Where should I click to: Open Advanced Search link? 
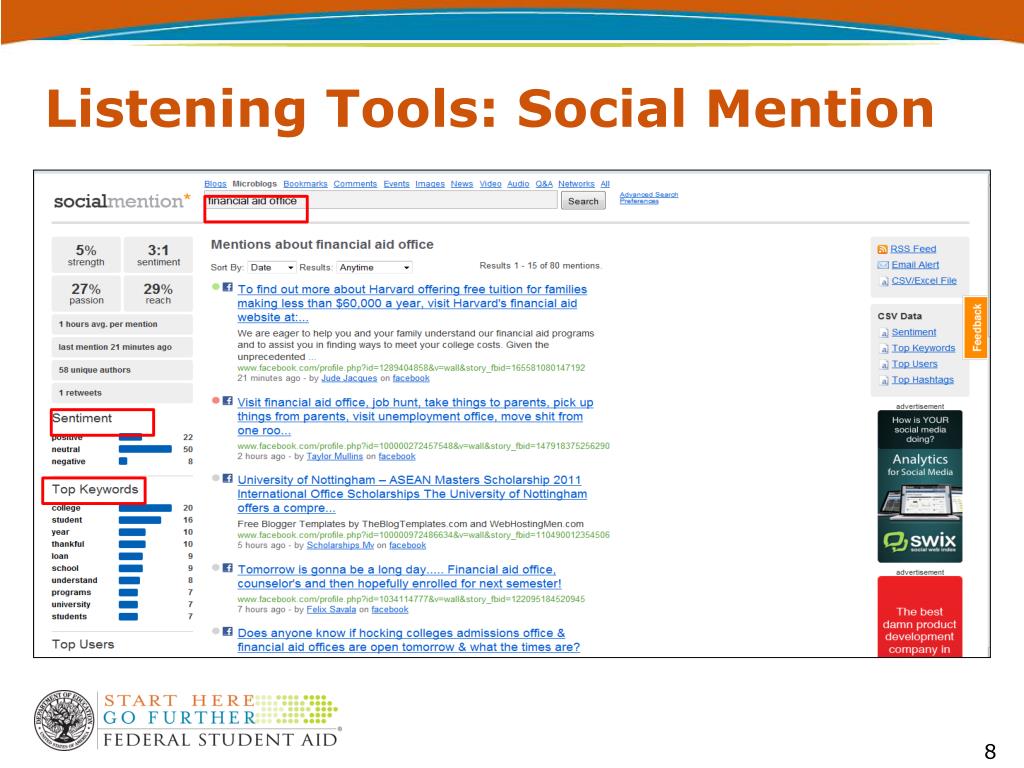pos(648,195)
